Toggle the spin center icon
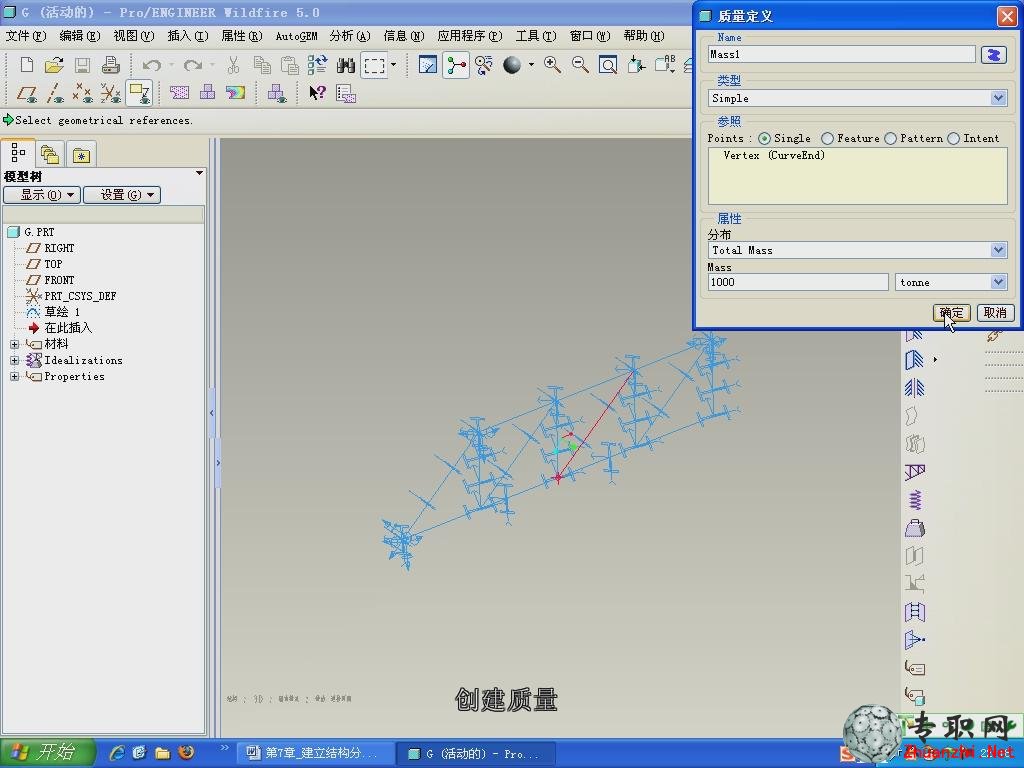This screenshot has height=768, width=1024. tap(456, 65)
